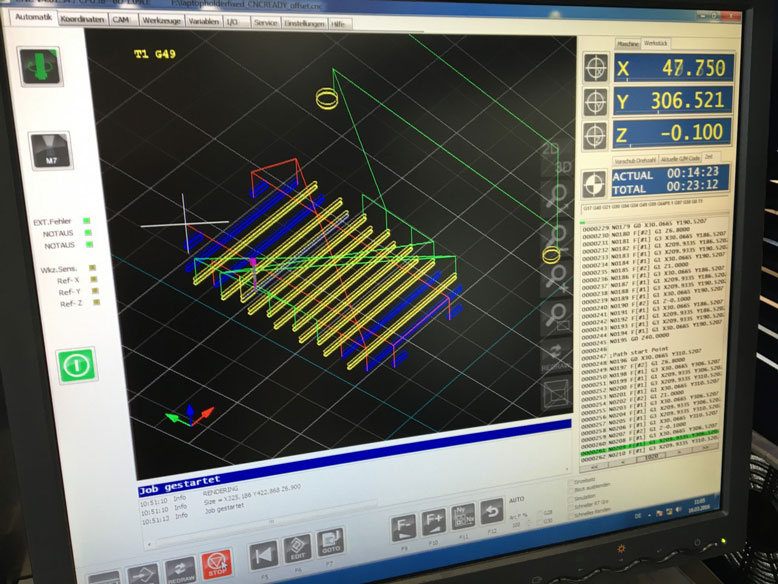Click the home icon beside ACTUAL/TOTAL time
This screenshot has width=778, height=584.
click(594, 184)
